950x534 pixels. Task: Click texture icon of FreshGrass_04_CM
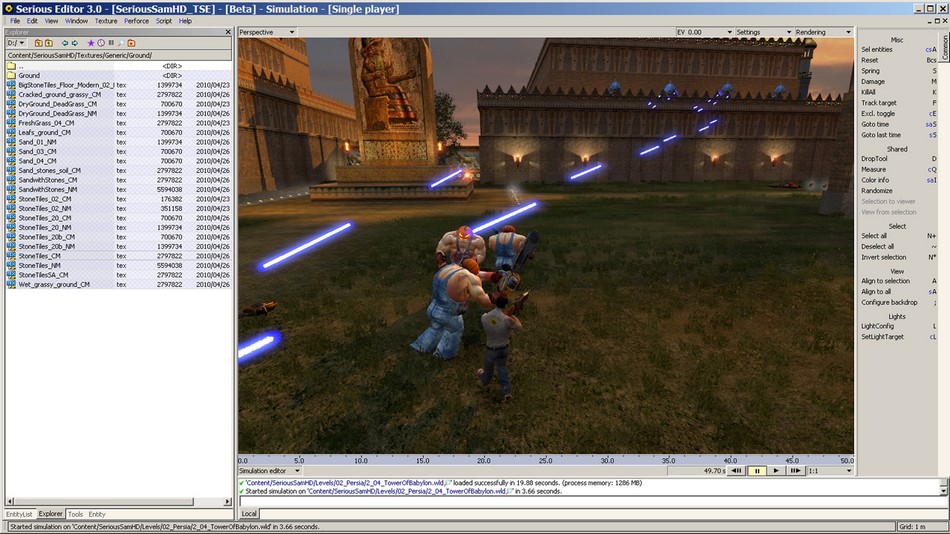(x=11, y=123)
